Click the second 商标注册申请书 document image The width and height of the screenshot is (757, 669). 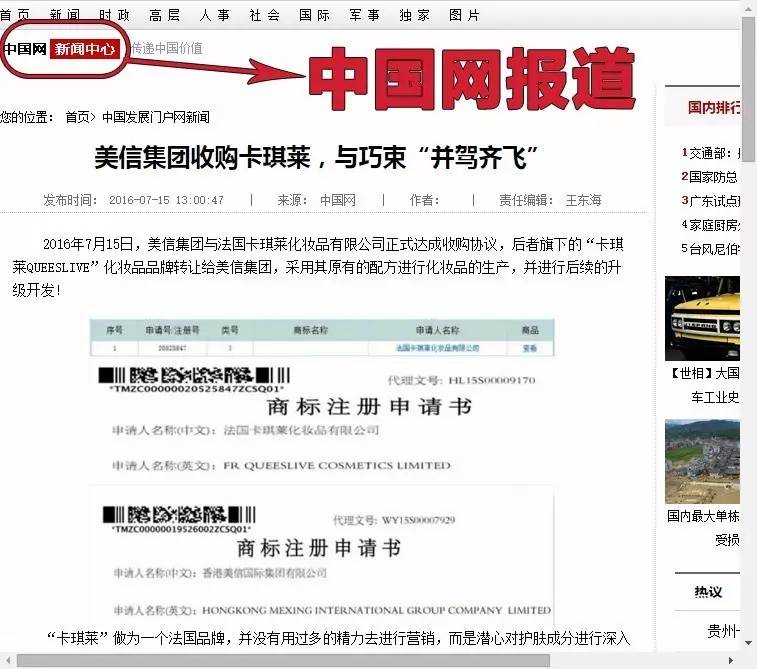pyautogui.click(x=322, y=555)
